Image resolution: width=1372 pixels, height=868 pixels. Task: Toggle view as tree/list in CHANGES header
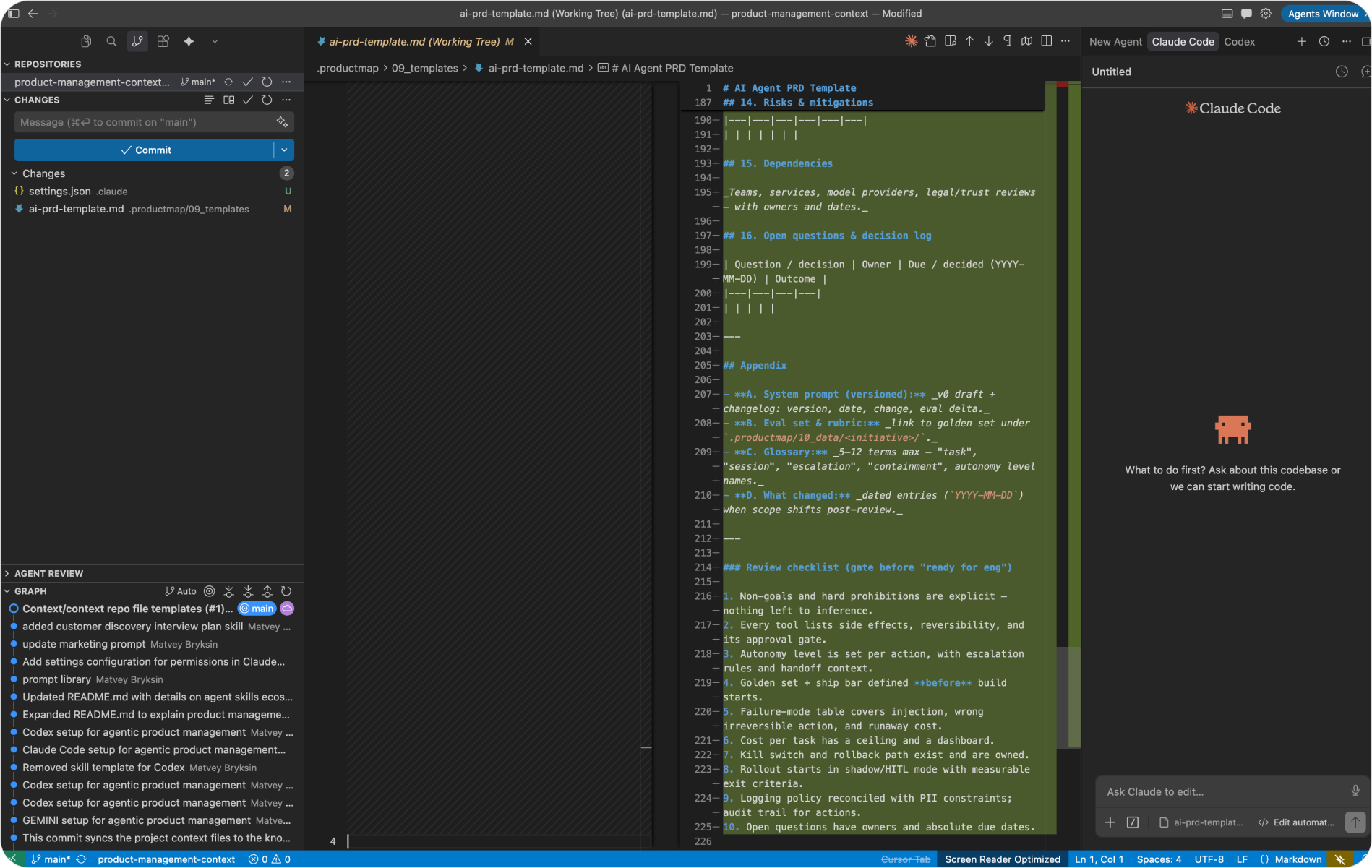pyautogui.click(x=209, y=100)
